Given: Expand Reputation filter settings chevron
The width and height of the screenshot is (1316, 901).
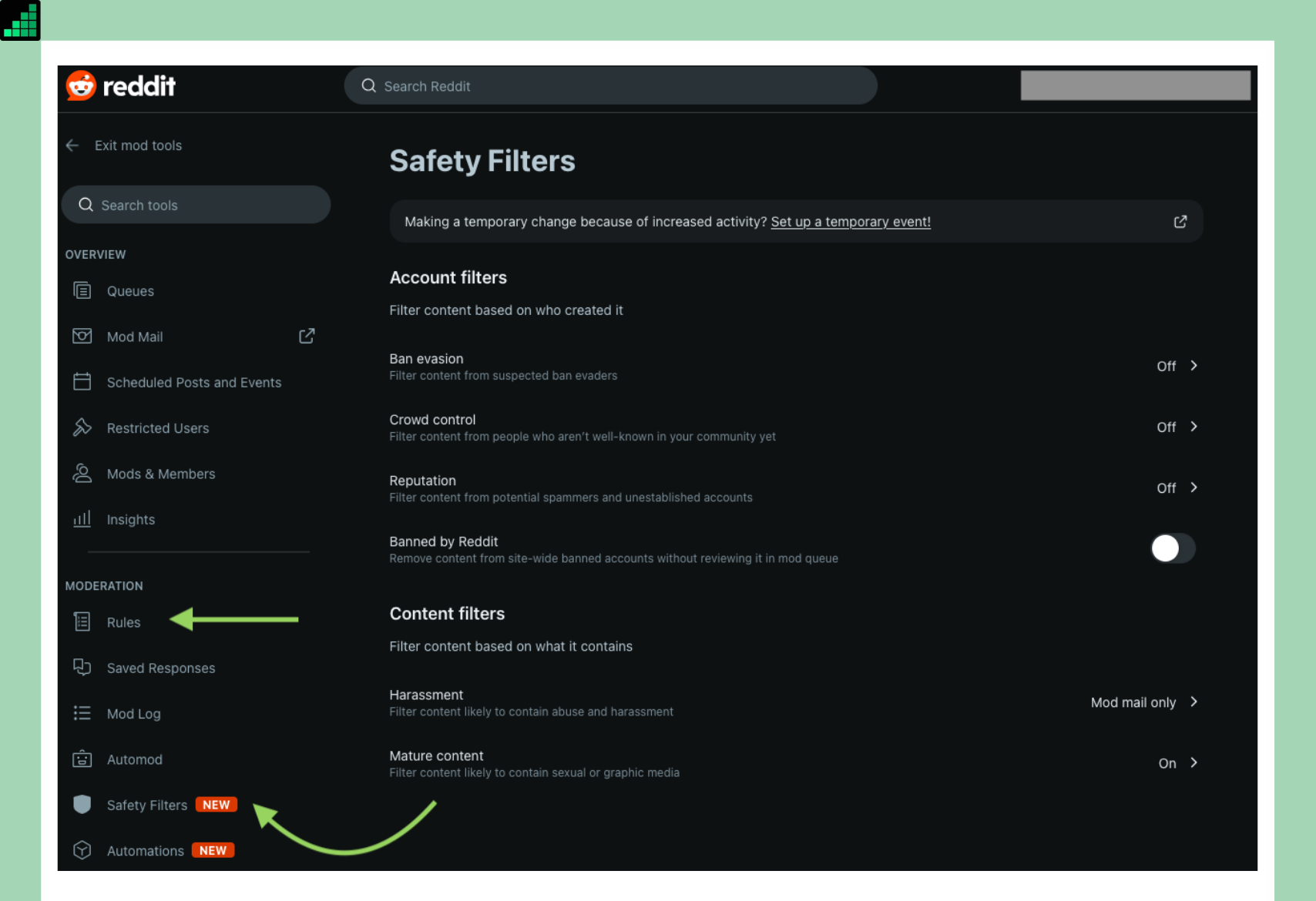Looking at the screenshot, I should 1193,487.
